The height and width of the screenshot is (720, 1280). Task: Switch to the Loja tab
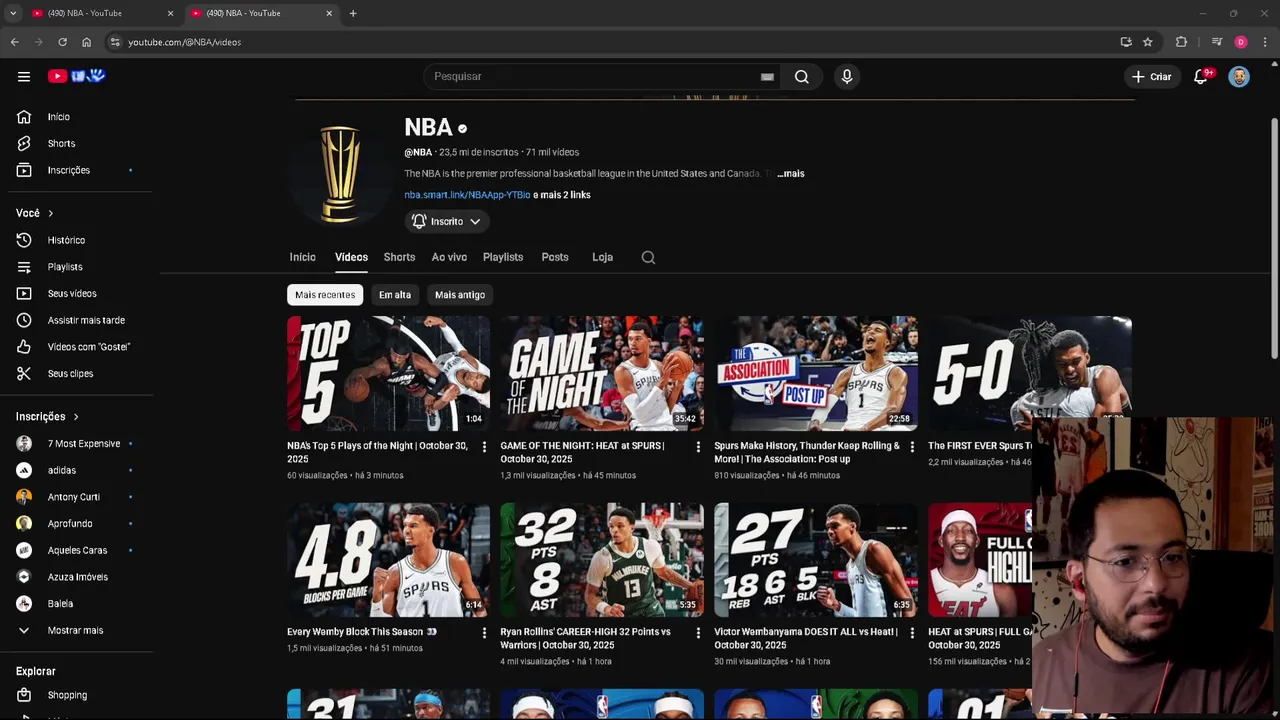[602, 257]
